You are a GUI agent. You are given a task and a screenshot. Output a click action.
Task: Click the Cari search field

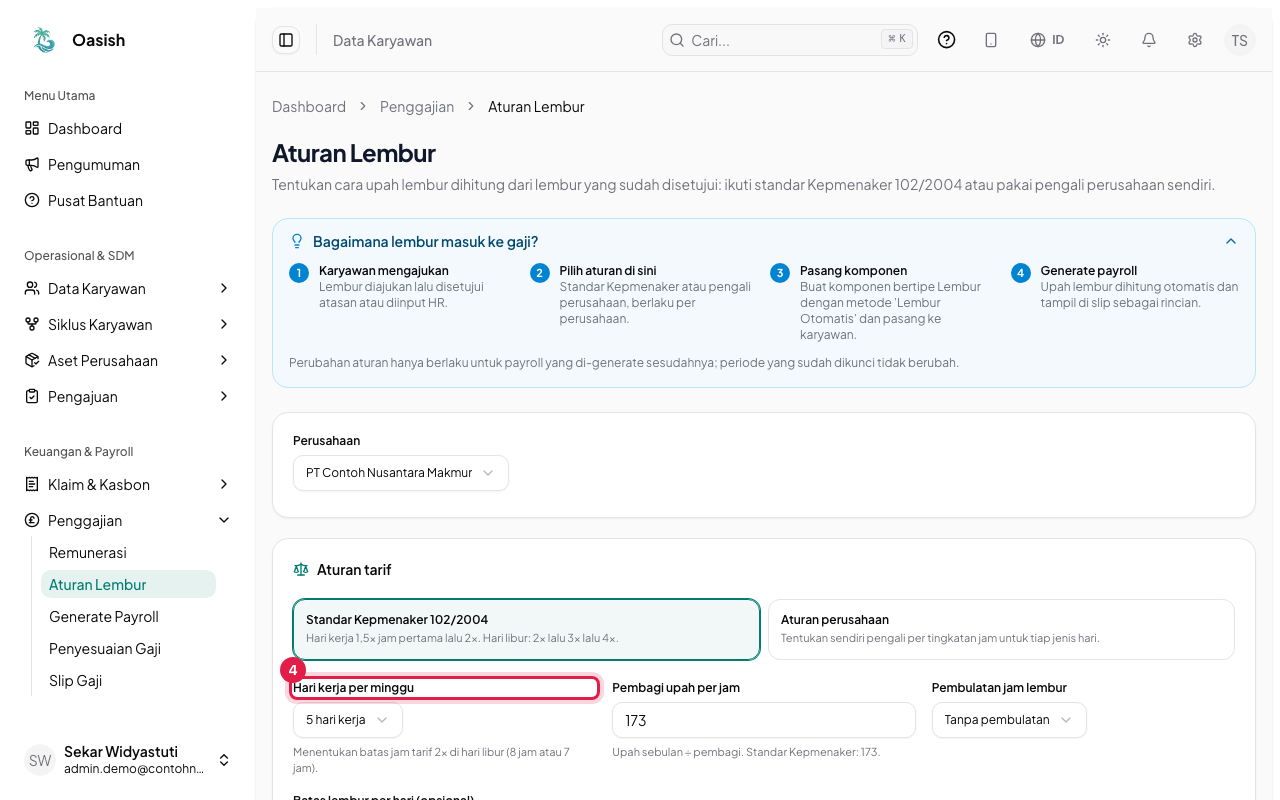[790, 40]
